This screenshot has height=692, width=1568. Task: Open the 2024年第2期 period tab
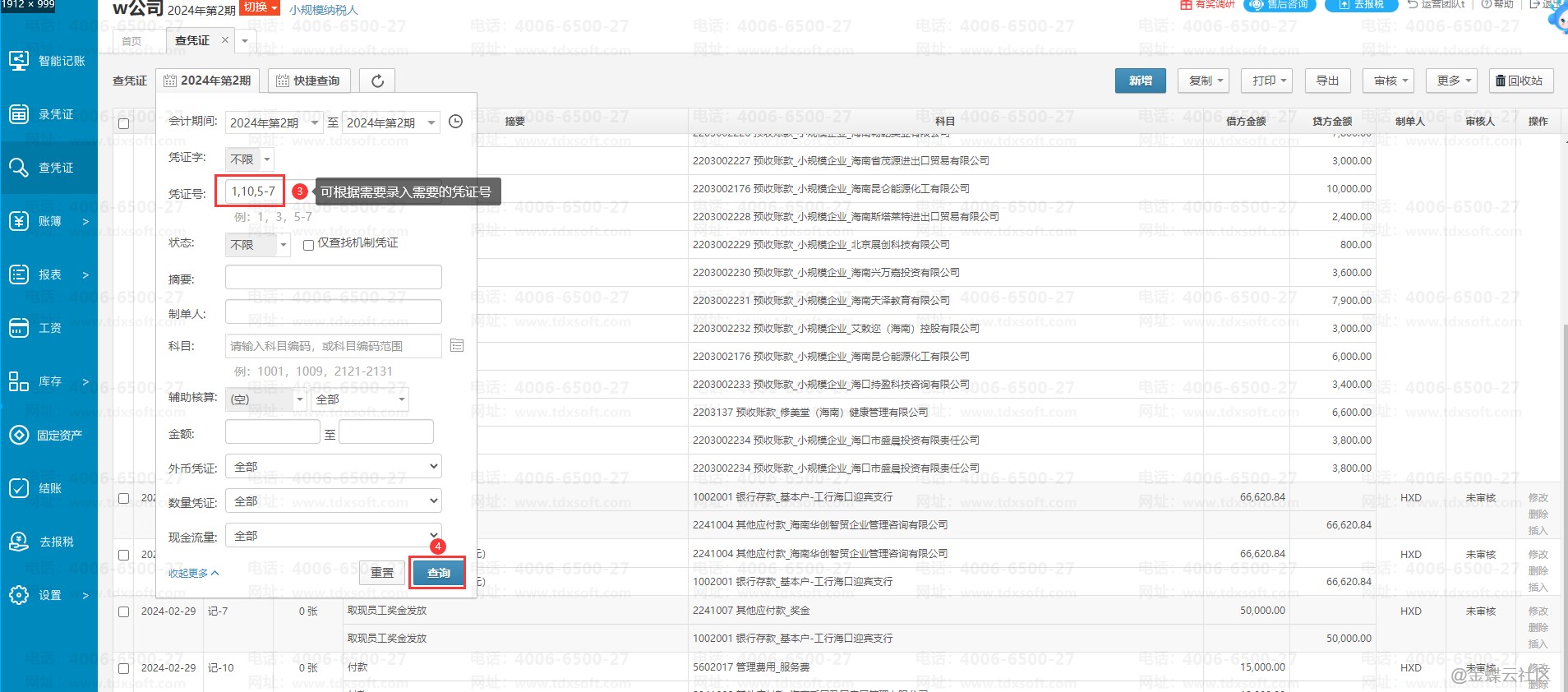point(207,81)
